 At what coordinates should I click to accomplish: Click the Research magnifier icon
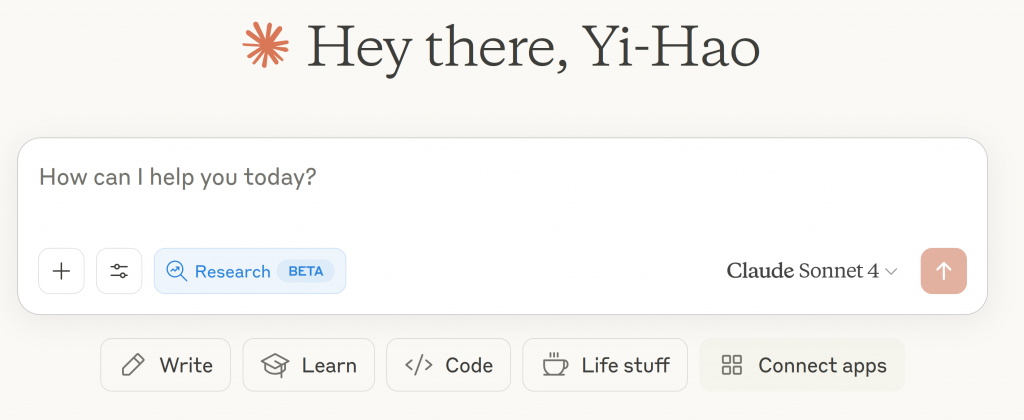click(177, 271)
